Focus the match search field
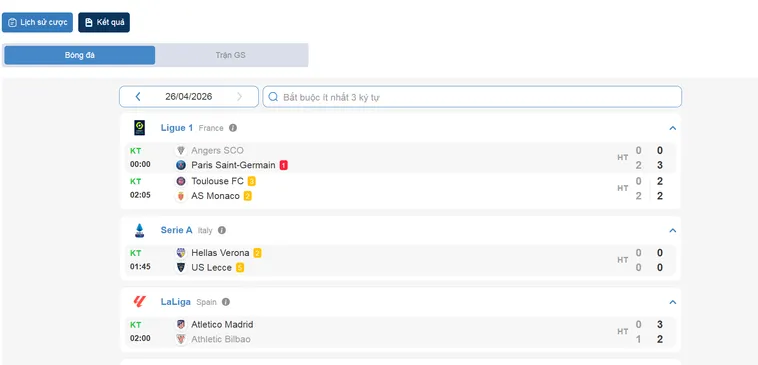The height and width of the screenshot is (365, 758). pyautogui.click(x=472, y=97)
